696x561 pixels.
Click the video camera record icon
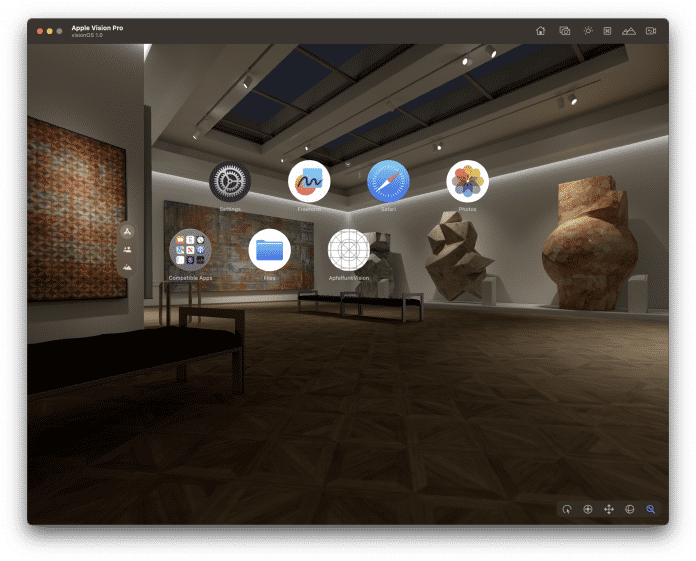[651, 31]
